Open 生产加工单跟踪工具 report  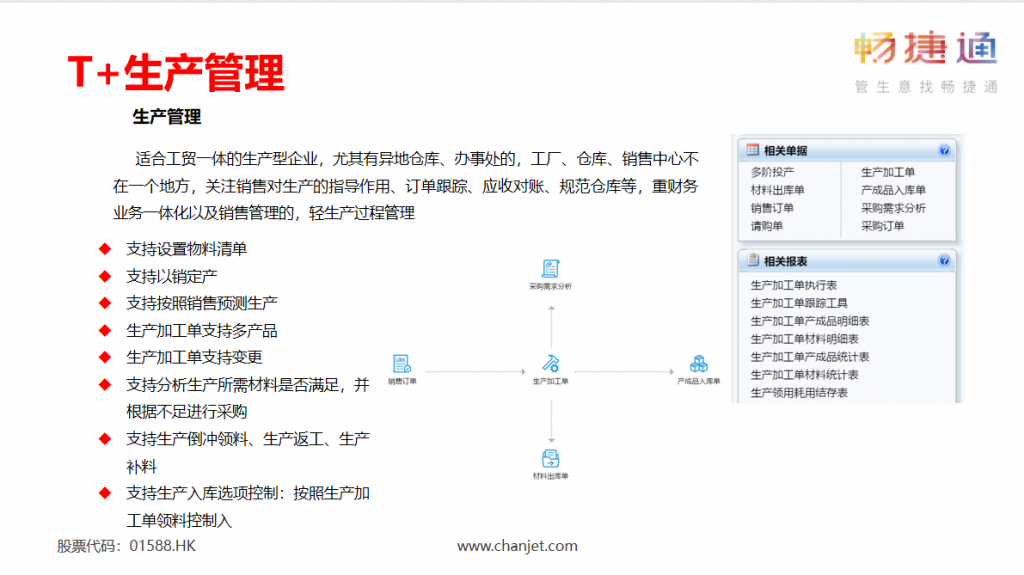[800, 303]
